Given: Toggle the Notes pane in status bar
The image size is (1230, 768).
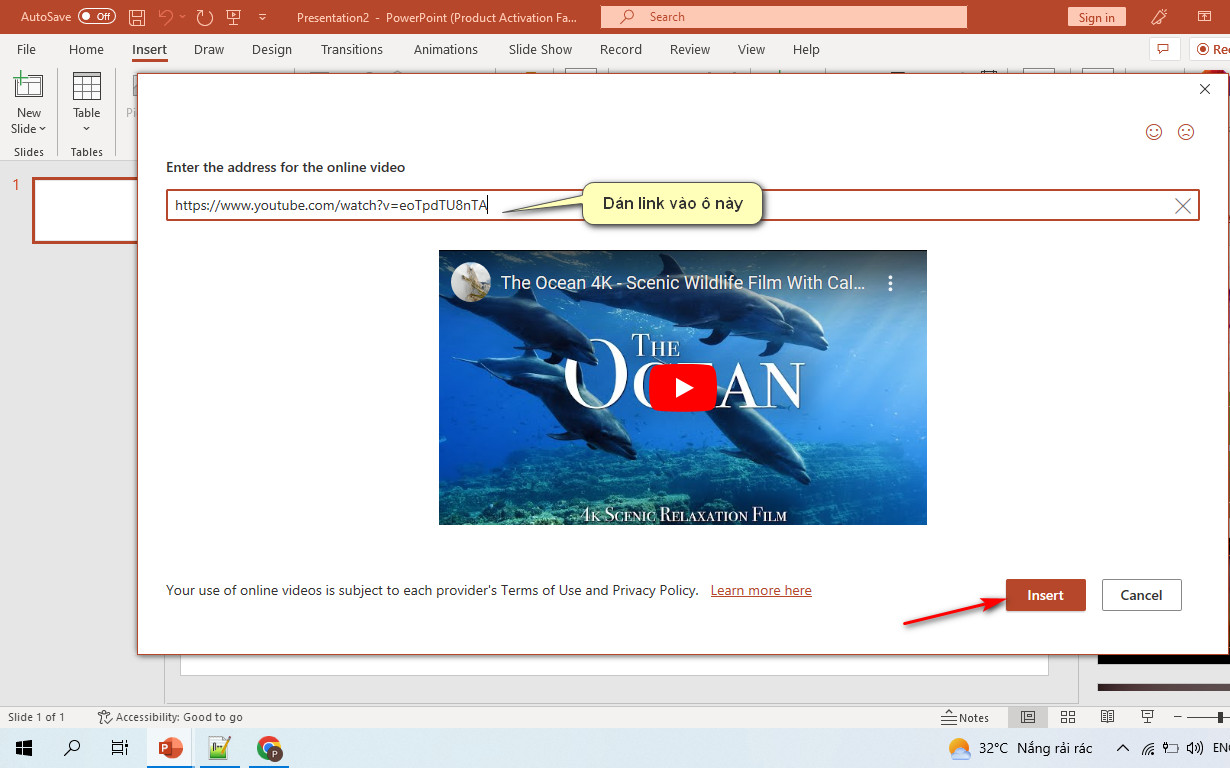Looking at the screenshot, I should tap(965, 717).
